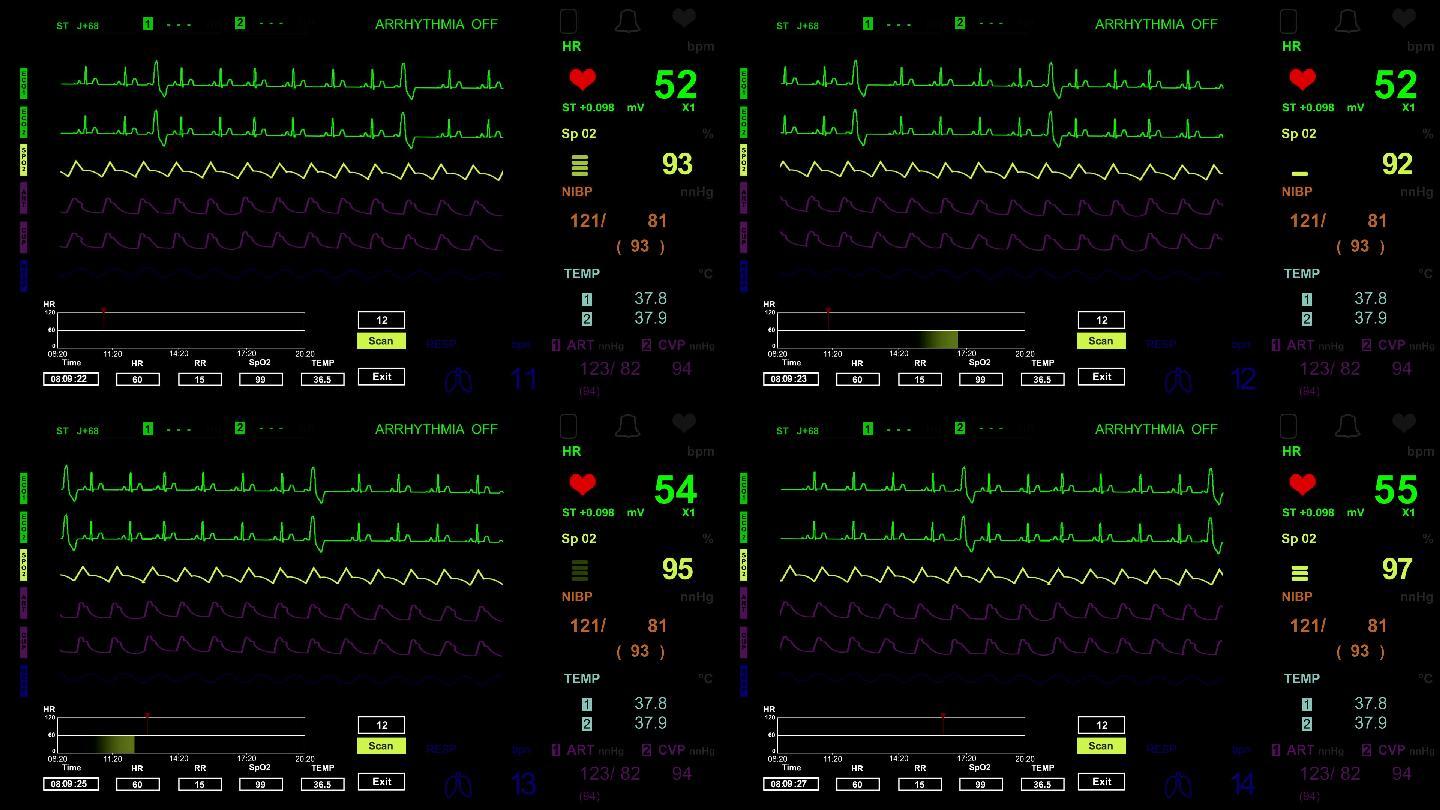Tap the red heartbeat icon beside HR 52 on the SpO2 93 monitor
The image size is (1440, 810).
[x=582, y=79]
